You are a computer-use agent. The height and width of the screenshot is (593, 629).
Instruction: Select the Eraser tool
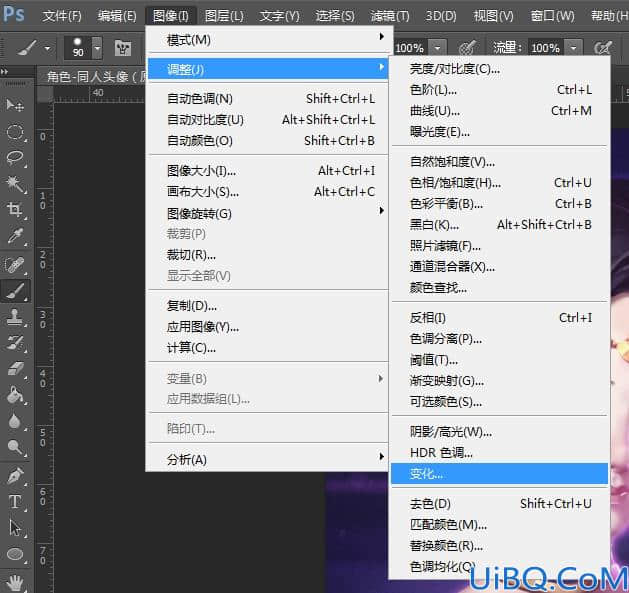(15, 369)
